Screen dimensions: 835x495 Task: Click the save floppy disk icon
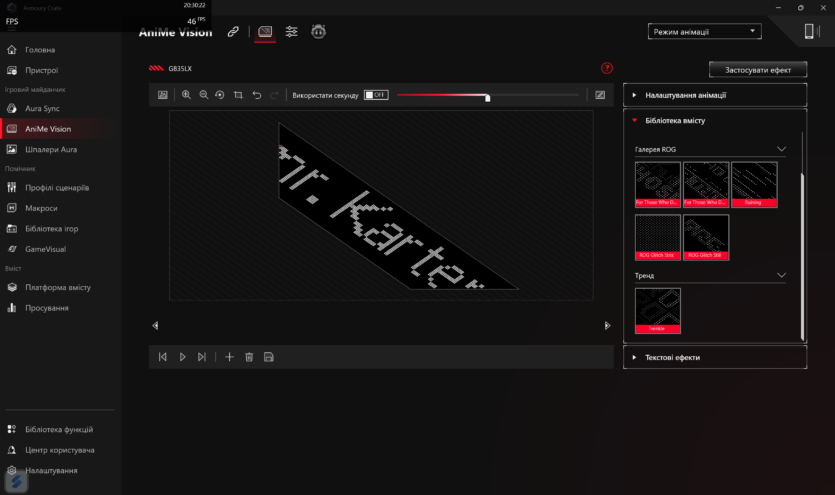pyautogui.click(x=268, y=357)
